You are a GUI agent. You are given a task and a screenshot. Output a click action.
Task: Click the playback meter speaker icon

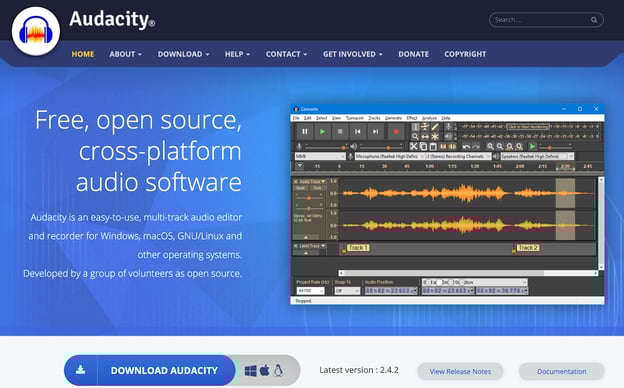coord(448,136)
